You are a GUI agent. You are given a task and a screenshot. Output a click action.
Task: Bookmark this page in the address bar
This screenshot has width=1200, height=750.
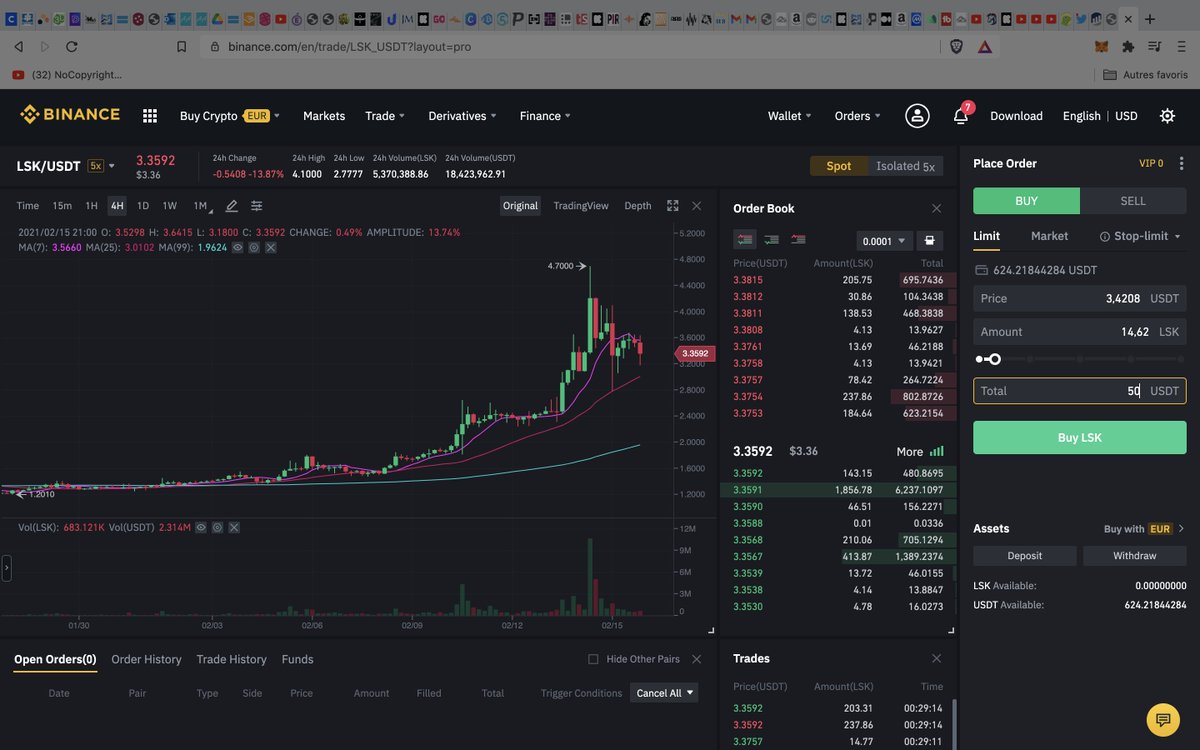point(181,47)
